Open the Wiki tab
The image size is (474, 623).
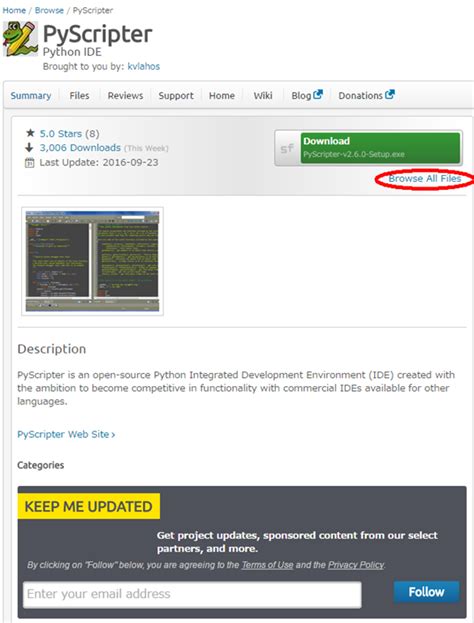(x=263, y=96)
